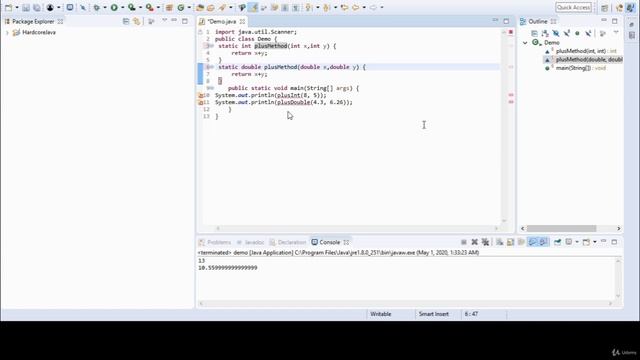Viewport: 640px width, 360px height.
Task: Click the New Java Class green icon
Action: [x=180, y=7]
